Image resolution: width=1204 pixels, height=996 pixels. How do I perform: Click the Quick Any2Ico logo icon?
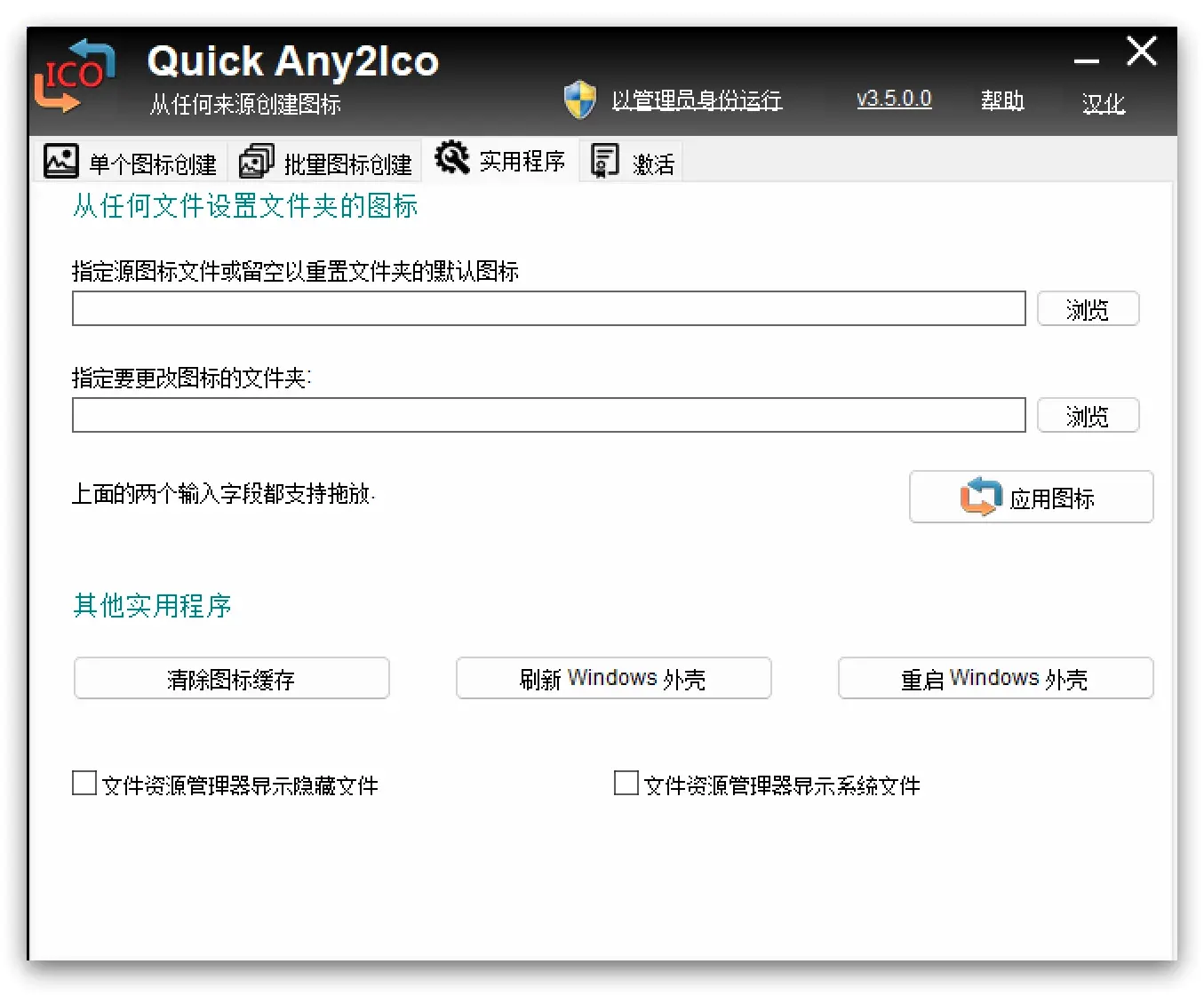[76, 76]
